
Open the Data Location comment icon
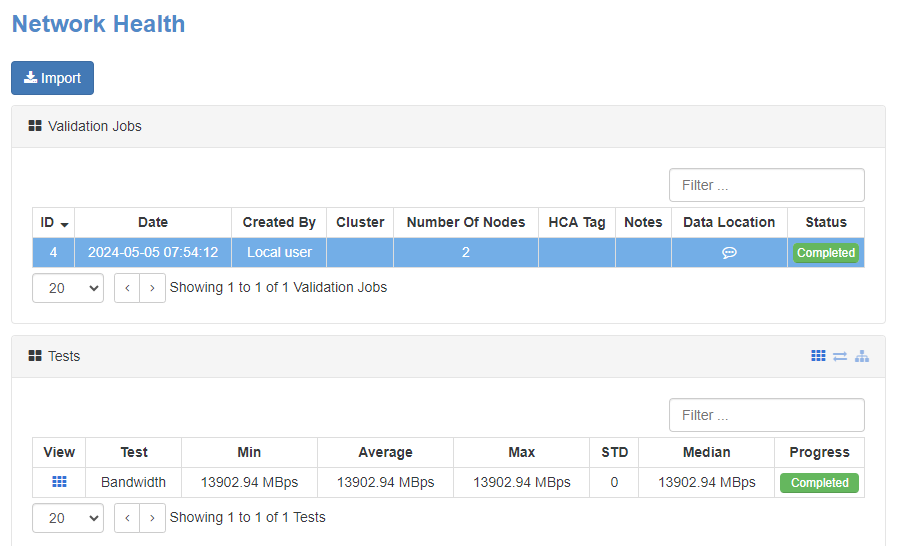tap(729, 253)
